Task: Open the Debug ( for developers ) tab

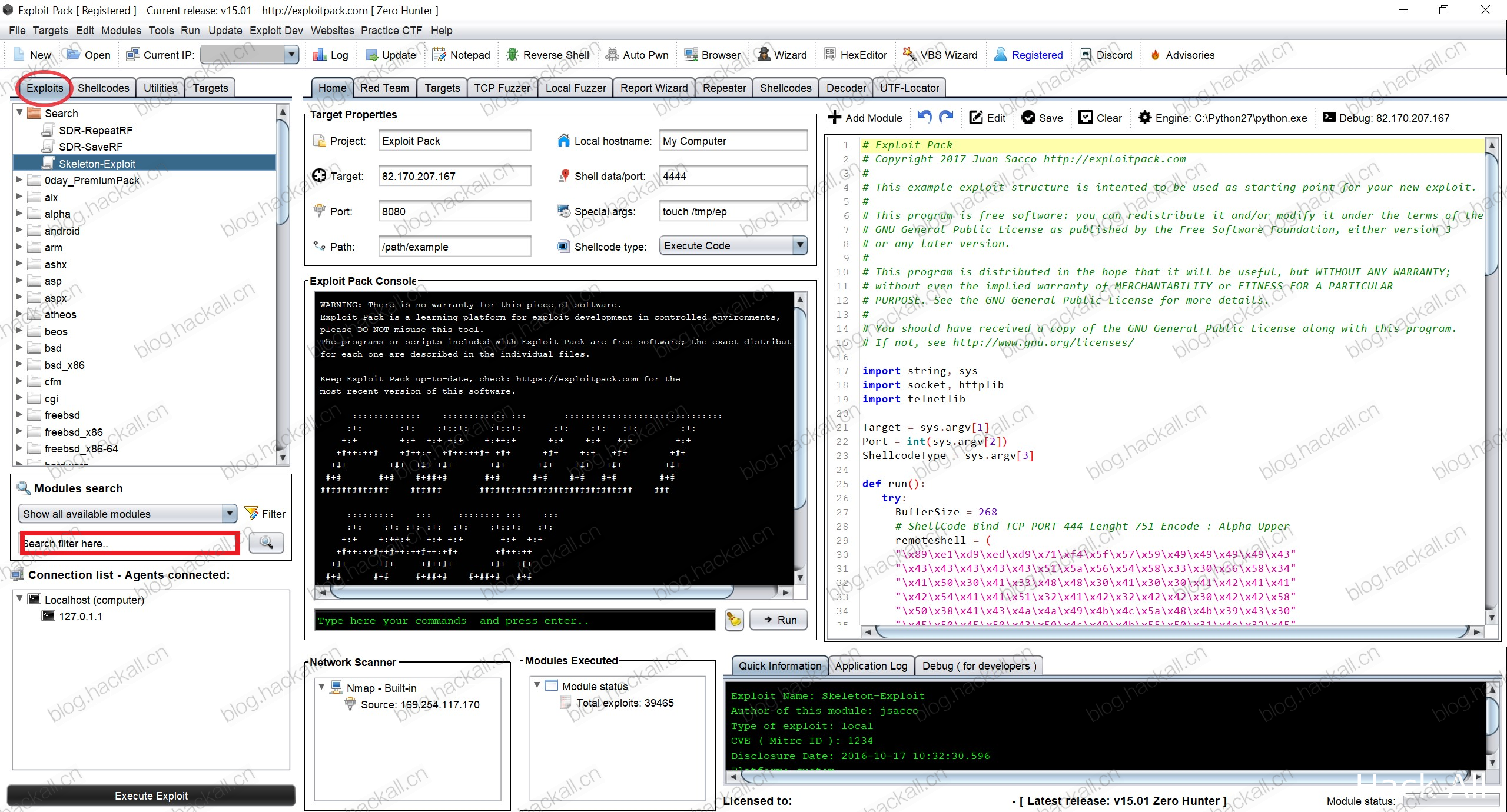Action: 980,665
